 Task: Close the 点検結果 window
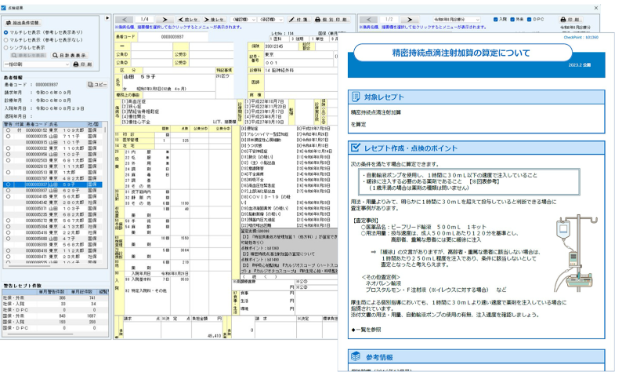coord(596,7)
